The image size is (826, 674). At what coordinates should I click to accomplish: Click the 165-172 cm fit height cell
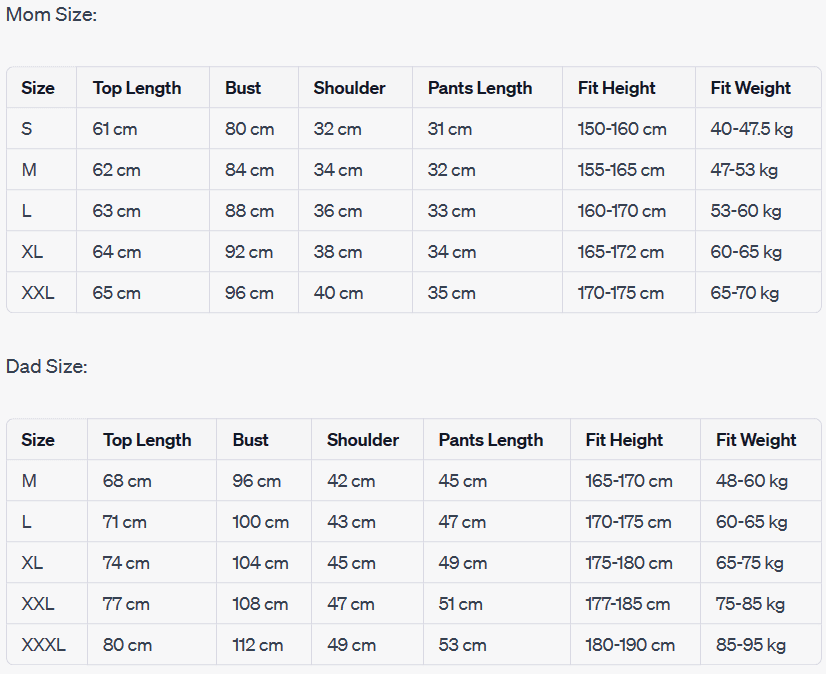(x=620, y=252)
